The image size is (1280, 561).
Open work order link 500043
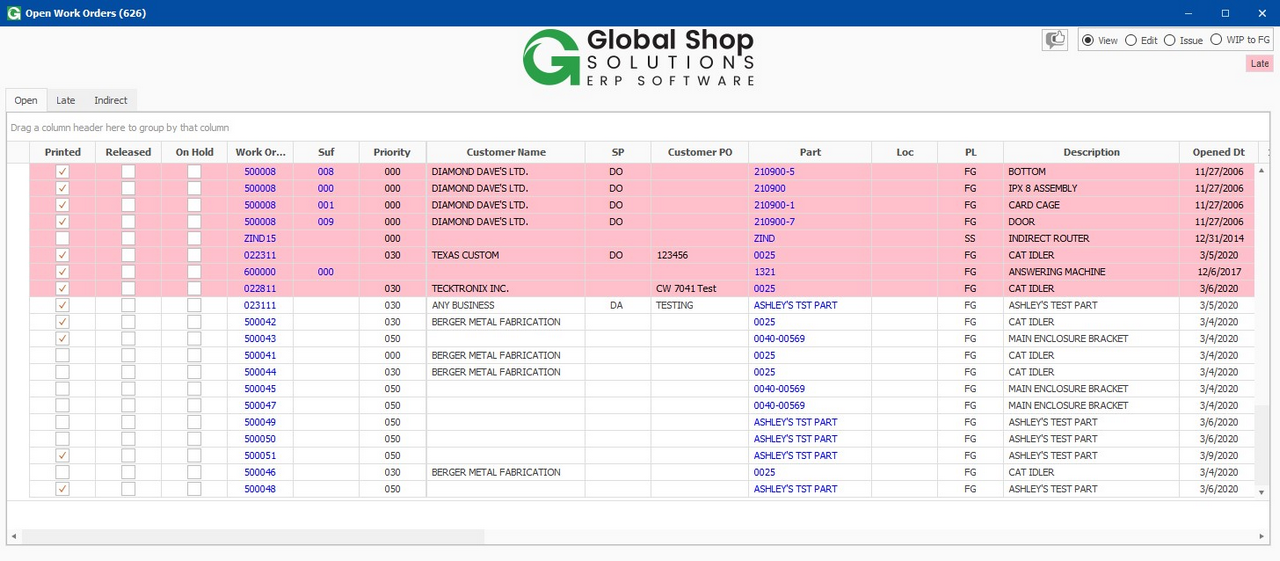click(260, 339)
